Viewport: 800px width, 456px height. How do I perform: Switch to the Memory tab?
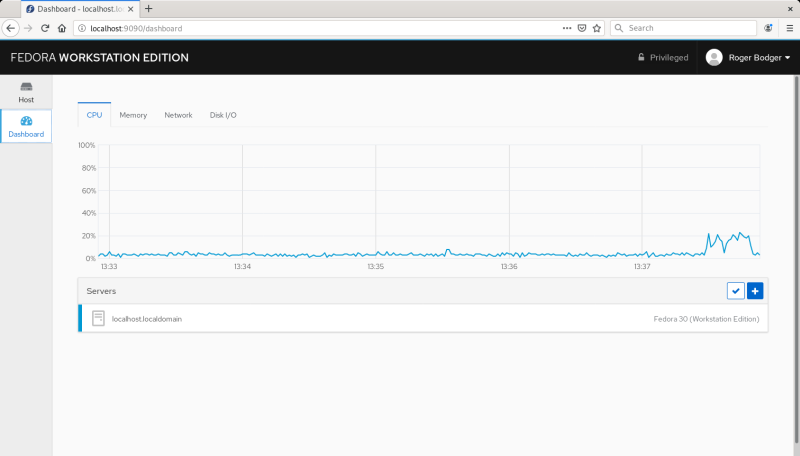point(133,115)
